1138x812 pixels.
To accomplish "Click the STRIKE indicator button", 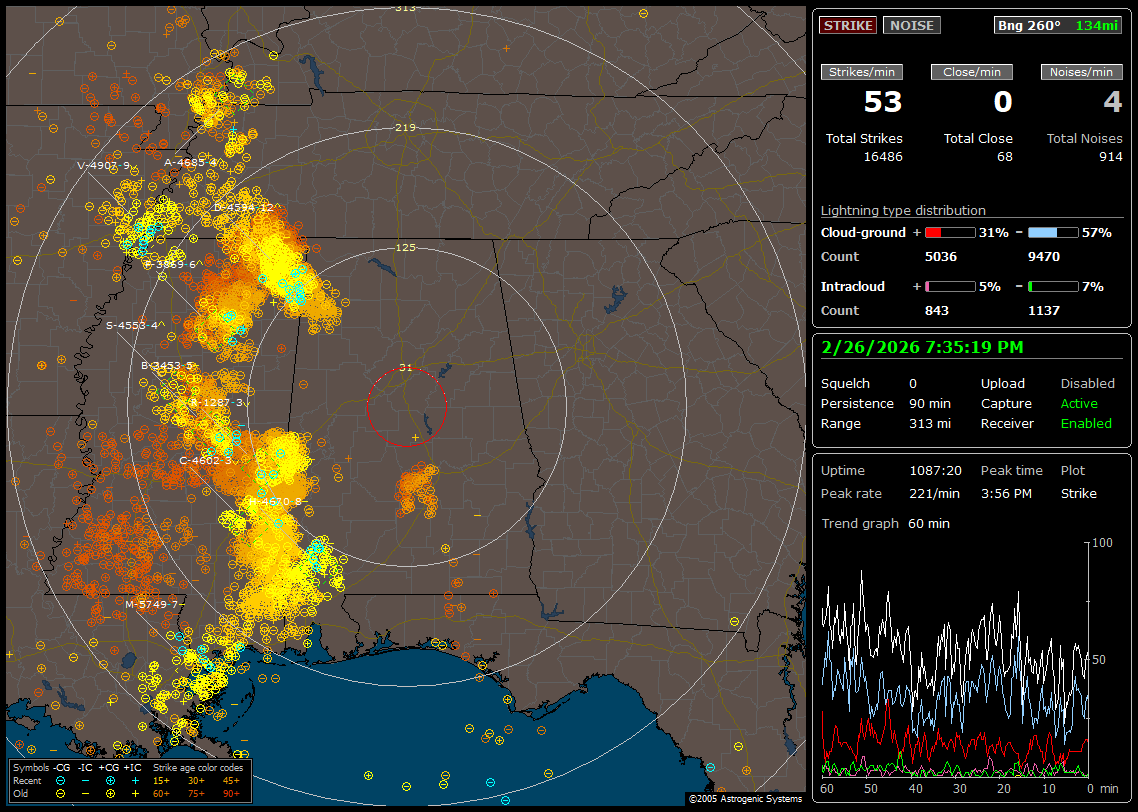I will (848, 26).
